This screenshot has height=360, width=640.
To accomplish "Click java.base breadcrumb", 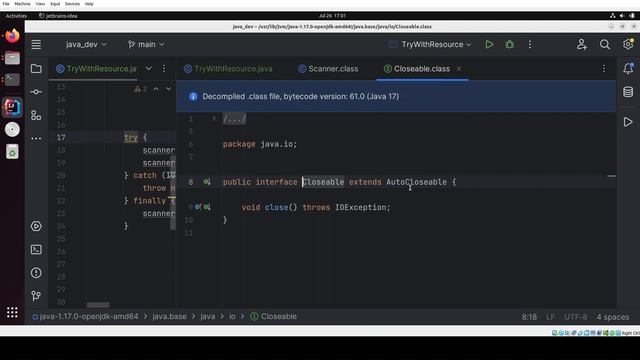I will (x=169, y=316).
